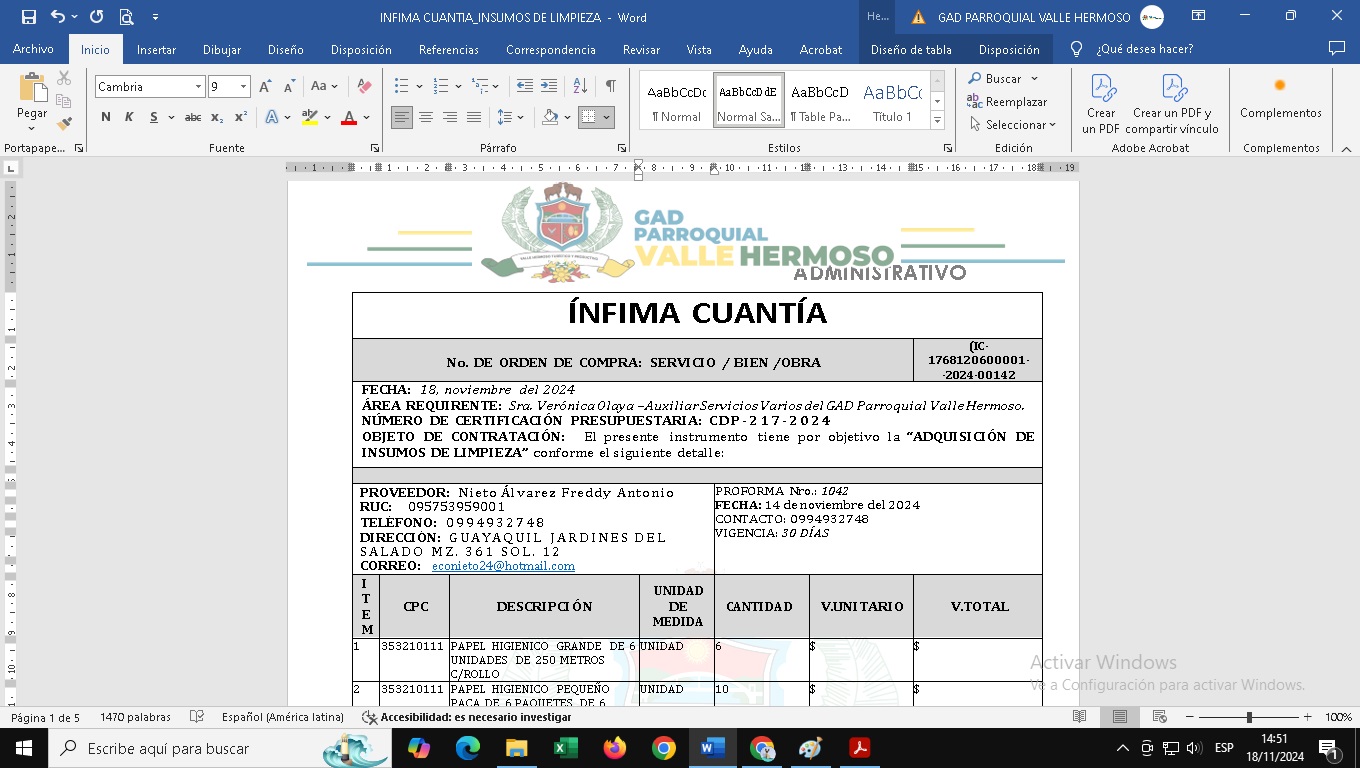Screen dimensions: 1360x768
Task: Open Excel from the Windows taskbar
Action: click(x=566, y=748)
